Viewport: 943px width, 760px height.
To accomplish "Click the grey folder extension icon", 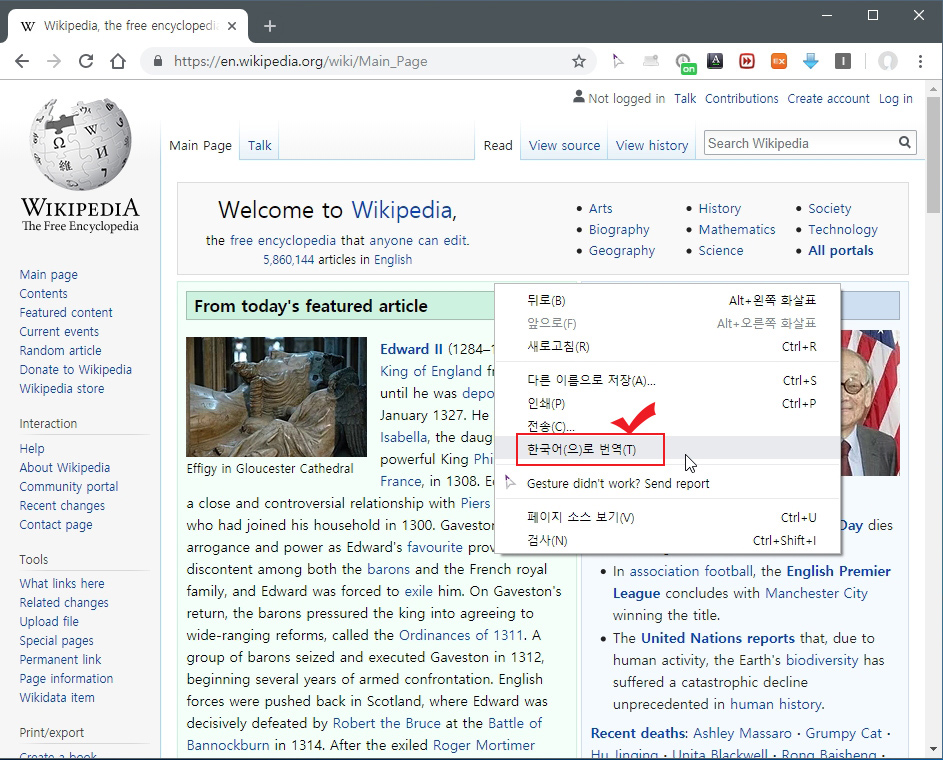I will [x=650, y=60].
